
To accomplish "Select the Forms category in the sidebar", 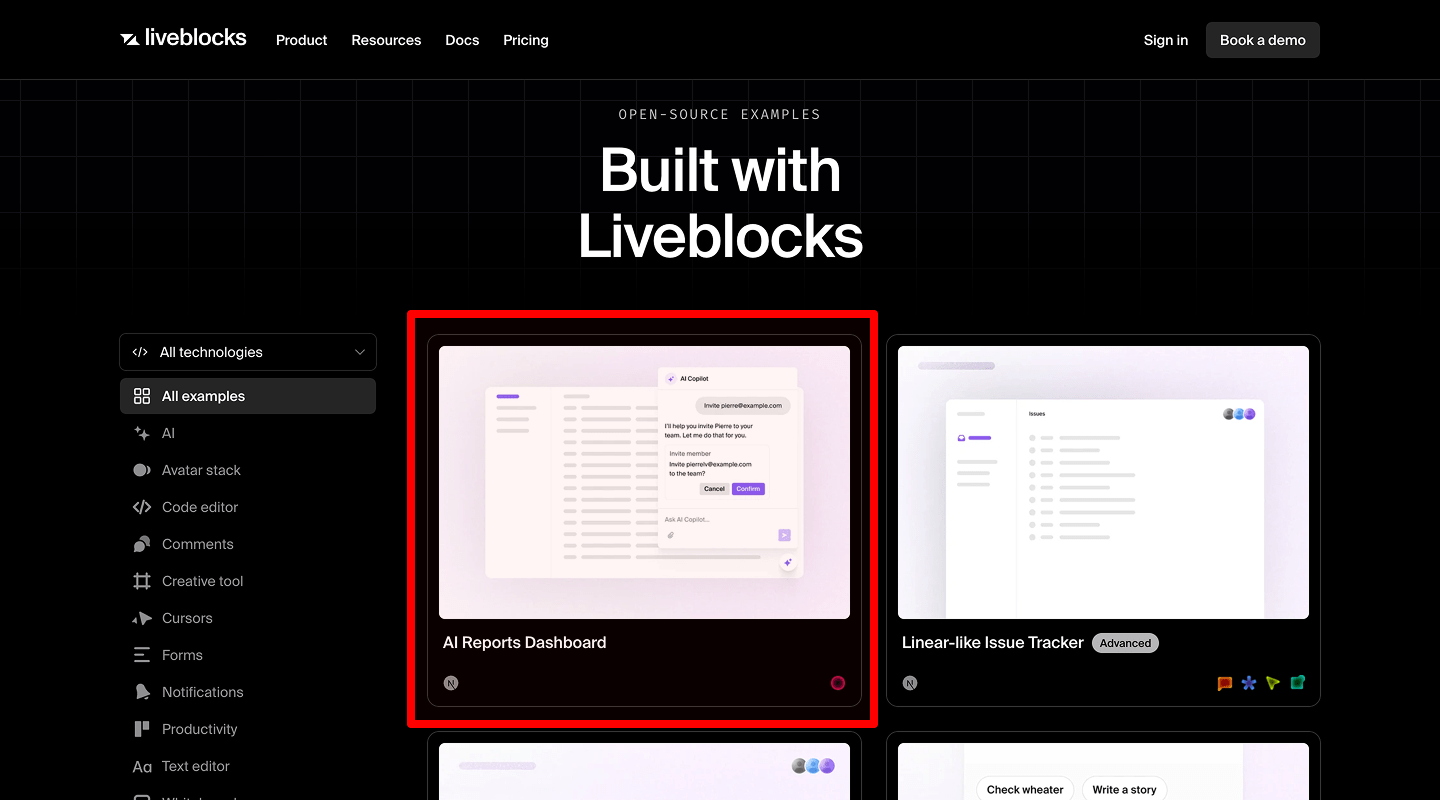I will coord(184,655).
